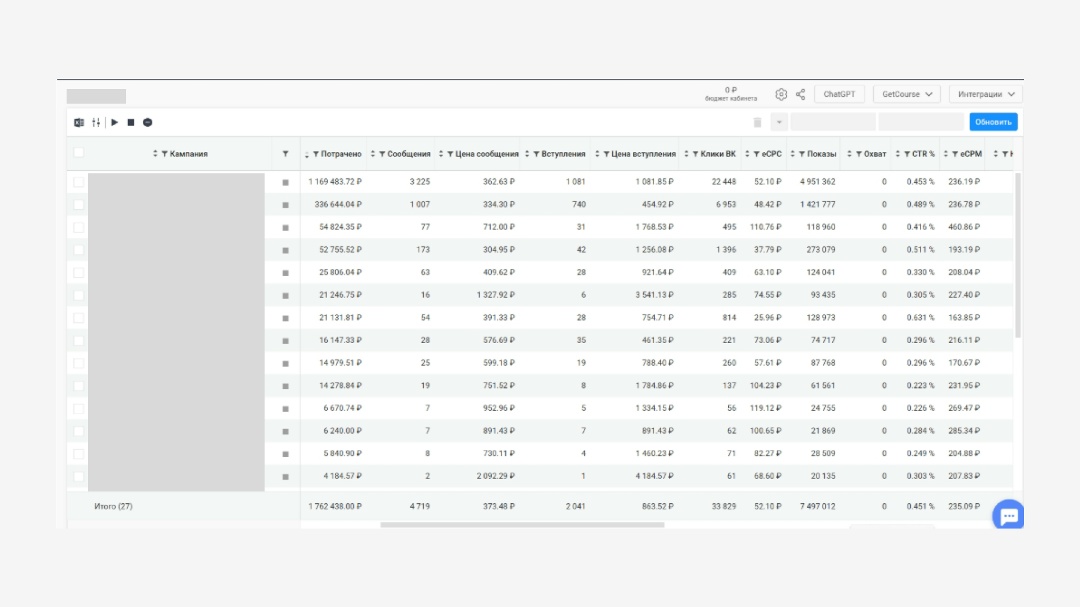Screen dimensions: 1080x607
Task: Start selected campaigns with play icon
Action: click(x=115, y=123)
